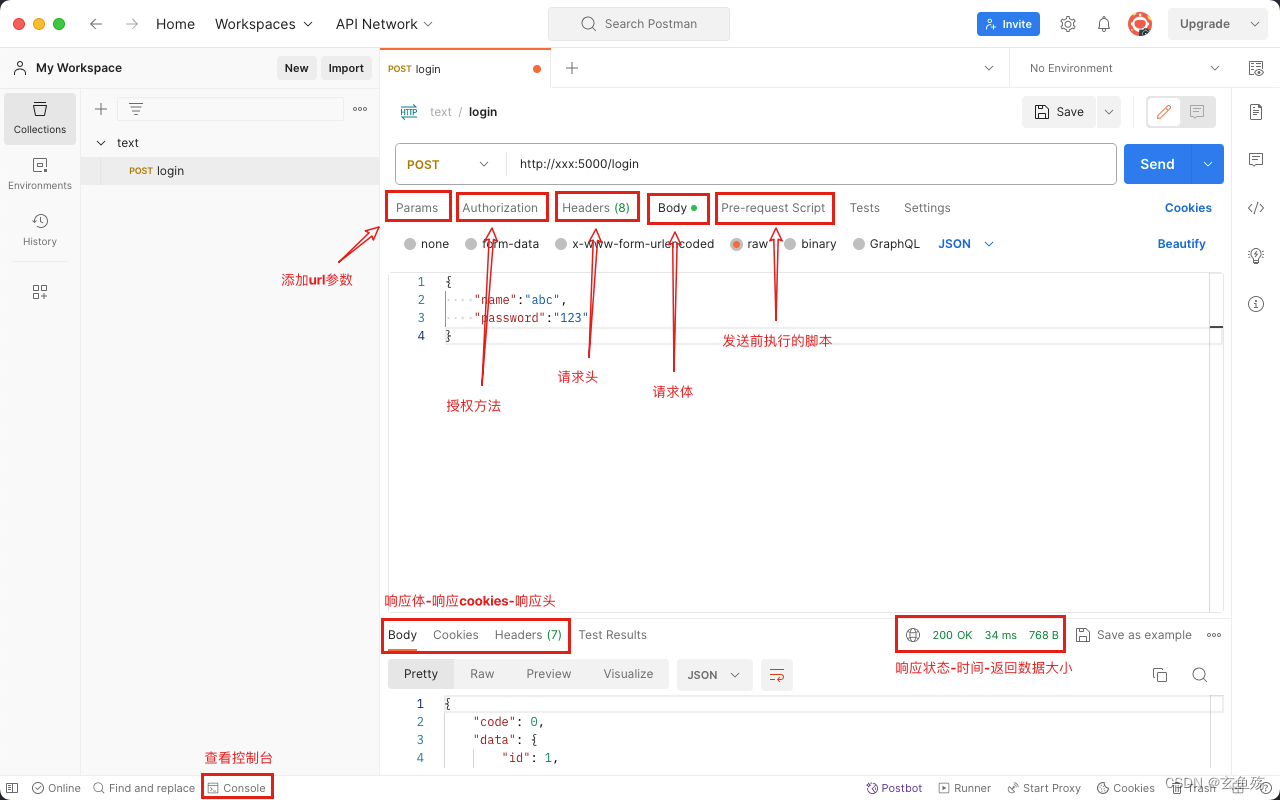Click Save as example
The height and width of the screenshot is (800, 1280).
coord(1134,635)
